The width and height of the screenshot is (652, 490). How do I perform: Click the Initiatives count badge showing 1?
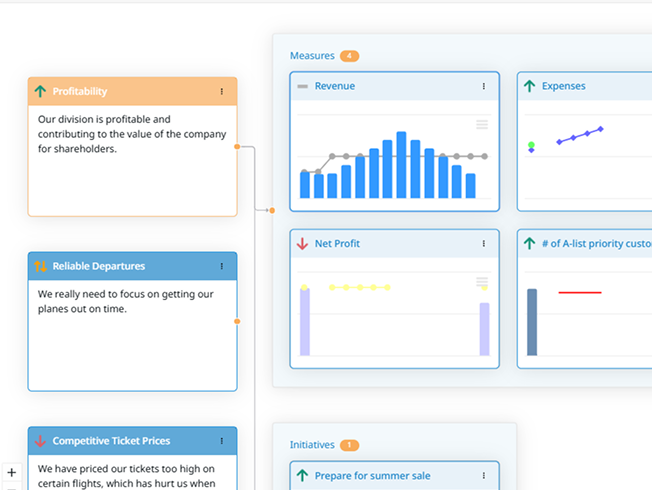pyautogui.click(x=349, y=445)
